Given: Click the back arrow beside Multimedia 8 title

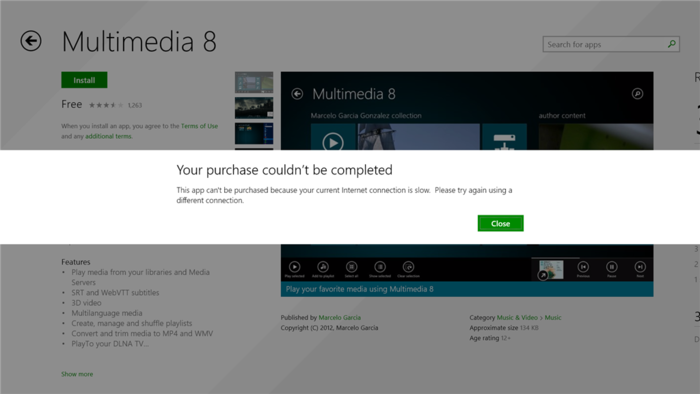Looking at the screenshot, I should (31, 41).
